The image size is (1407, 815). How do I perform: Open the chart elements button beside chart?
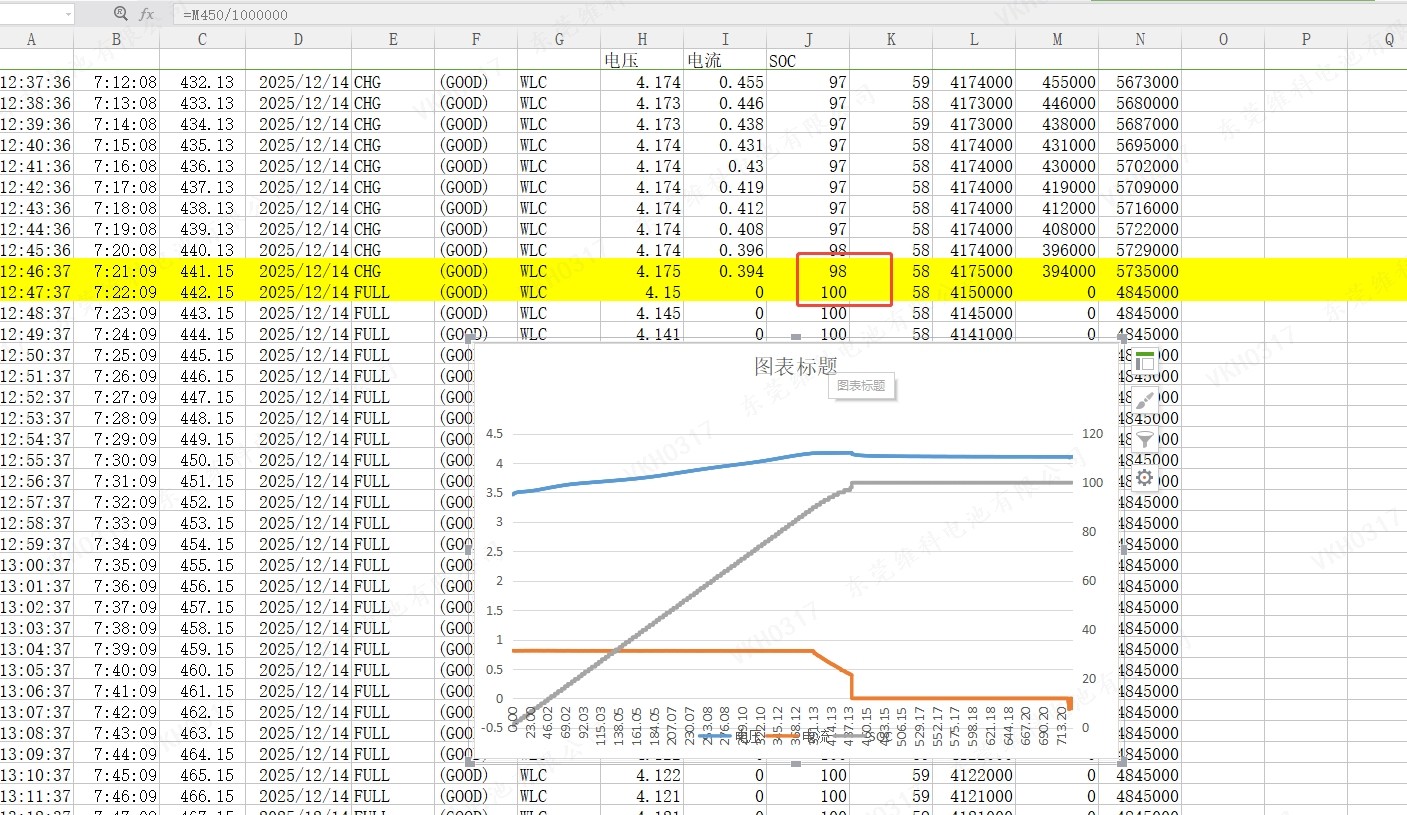point(1145,362)
